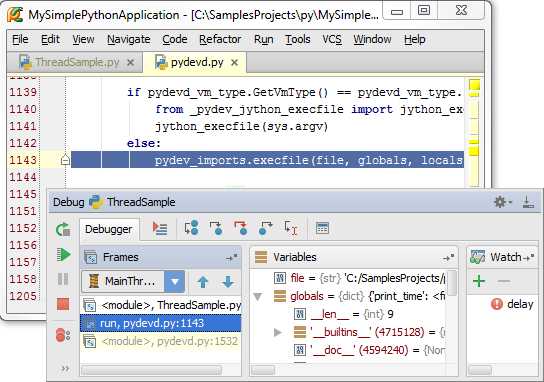Open the View menu

tap(83, 39)
